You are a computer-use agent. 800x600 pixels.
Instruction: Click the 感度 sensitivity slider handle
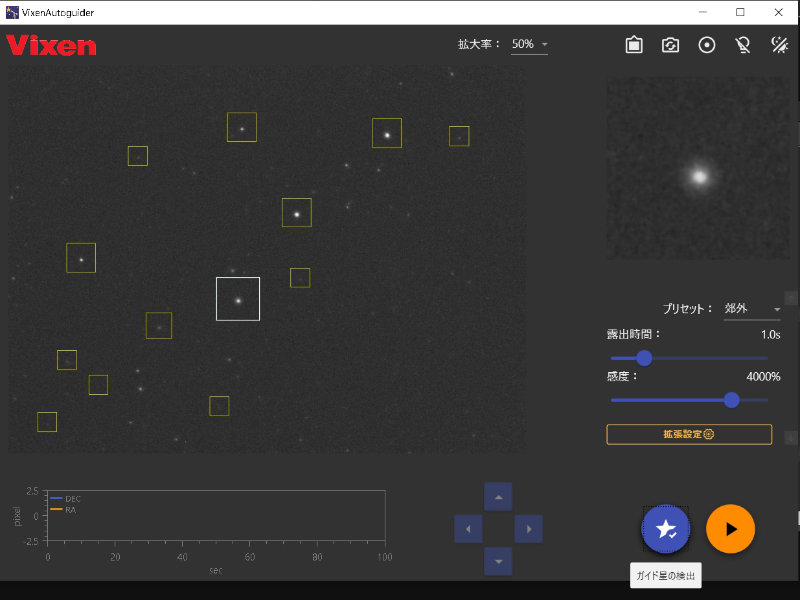[x=731, y=400]
